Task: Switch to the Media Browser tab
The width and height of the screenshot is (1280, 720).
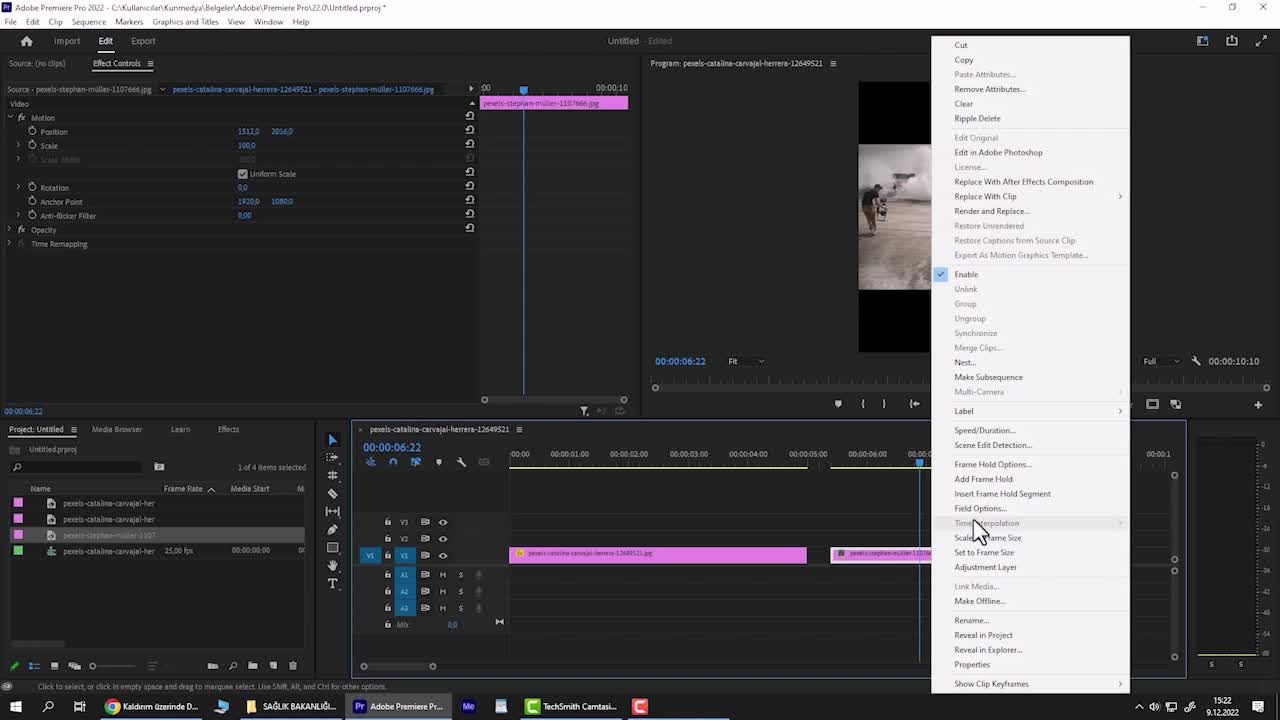Action: pos(117,429)
